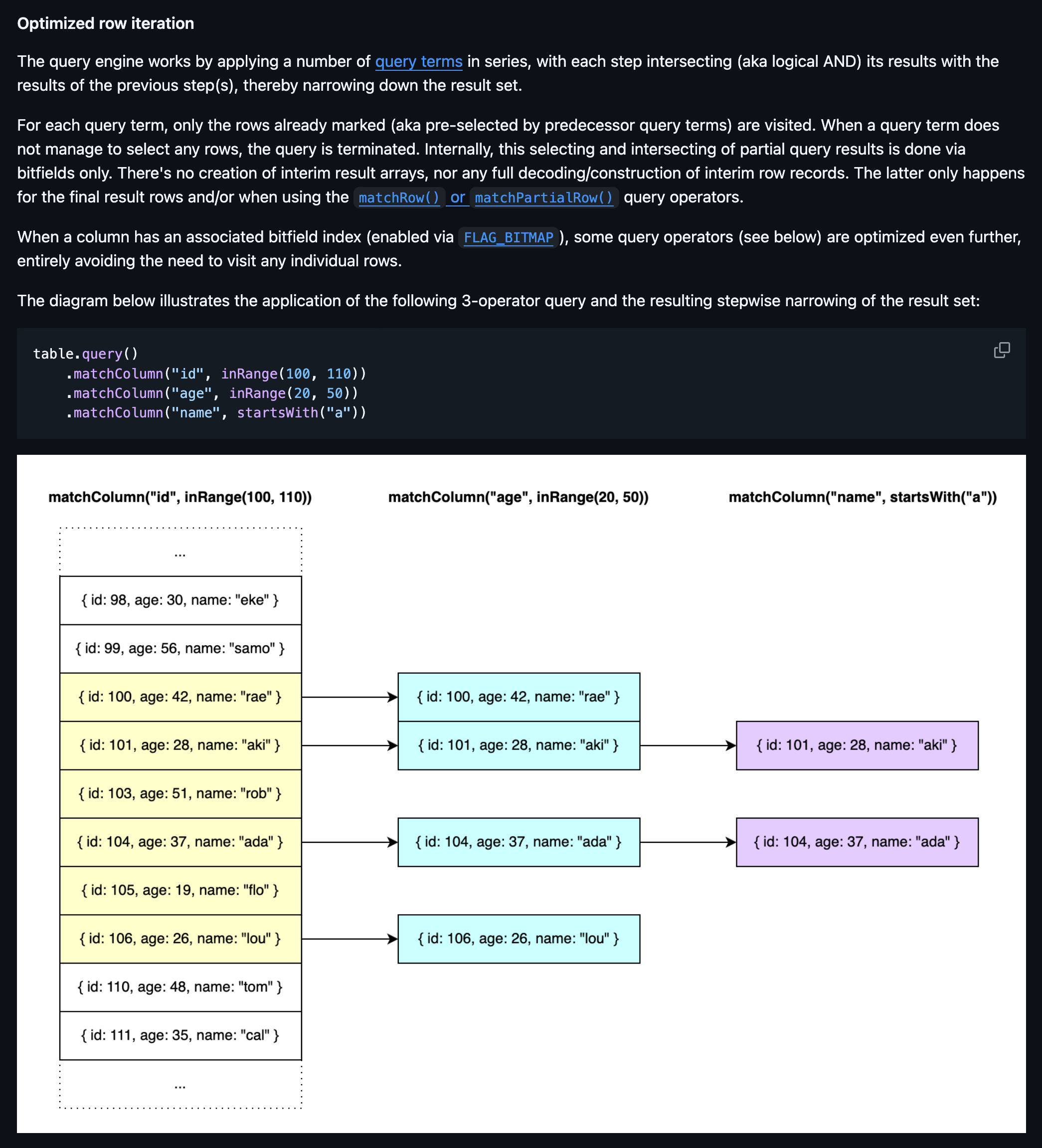Click the purple id 101 "aki" box

click(x=857, y=746)
